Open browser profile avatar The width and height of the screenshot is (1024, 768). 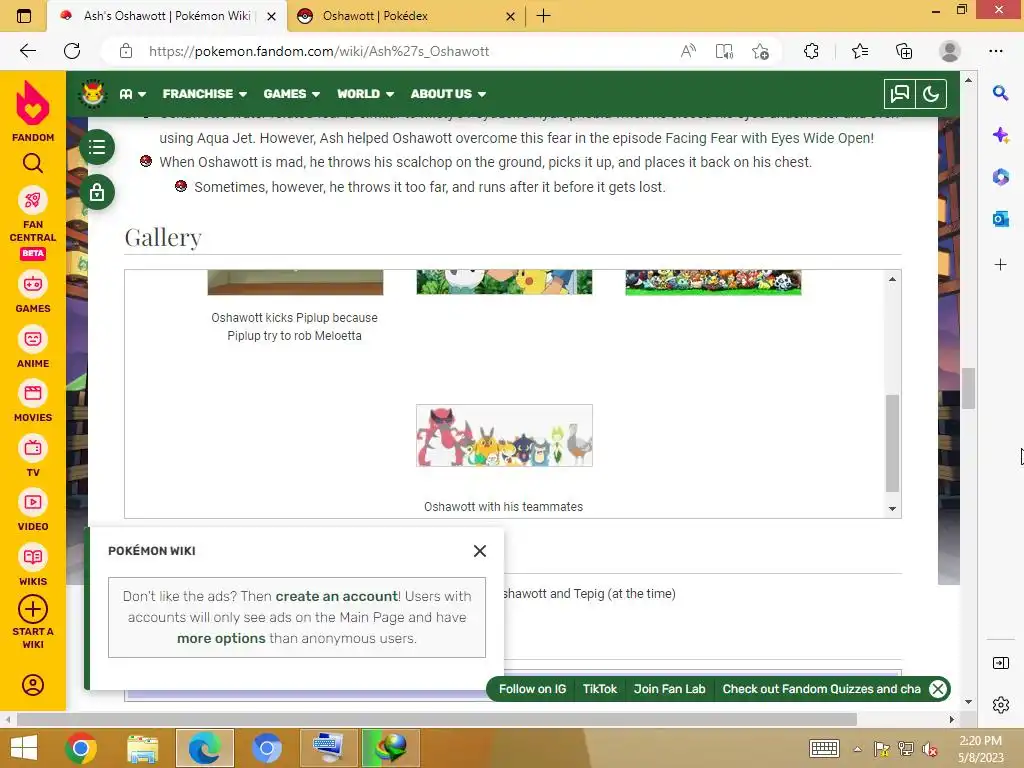950,51
